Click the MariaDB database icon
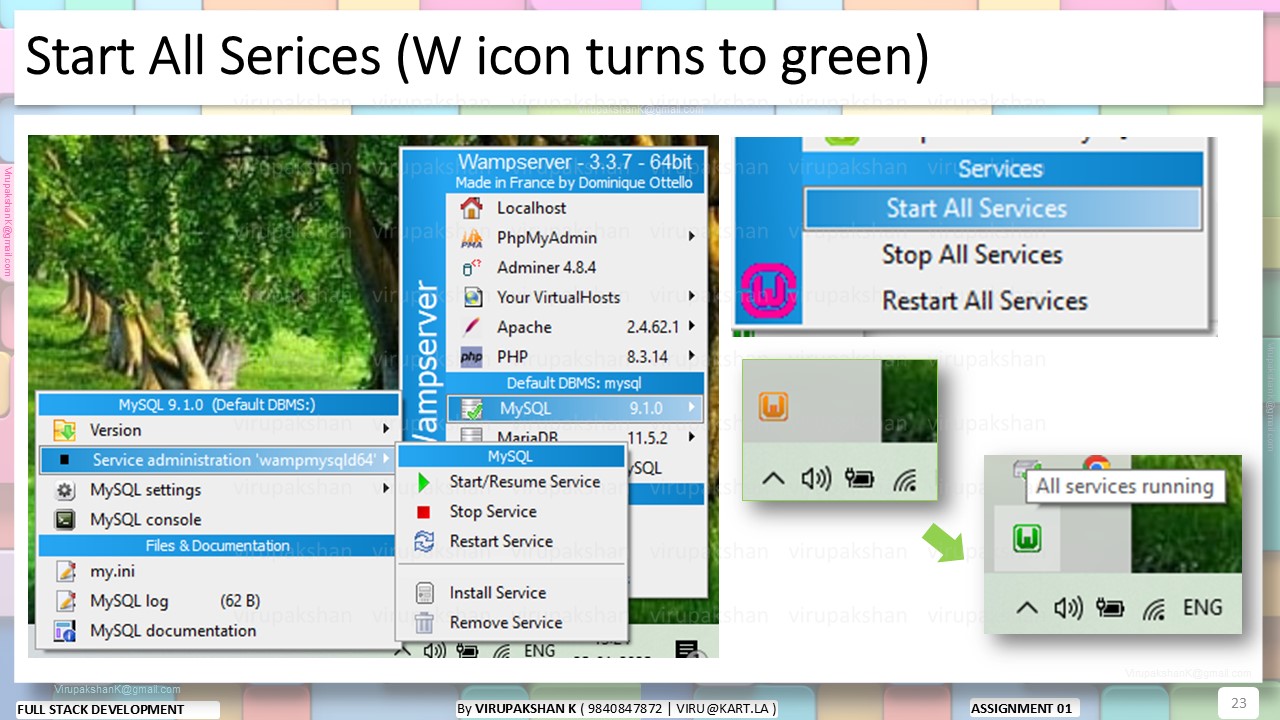The height and width of the screenshot is (720, 1280). click(472, 437)
